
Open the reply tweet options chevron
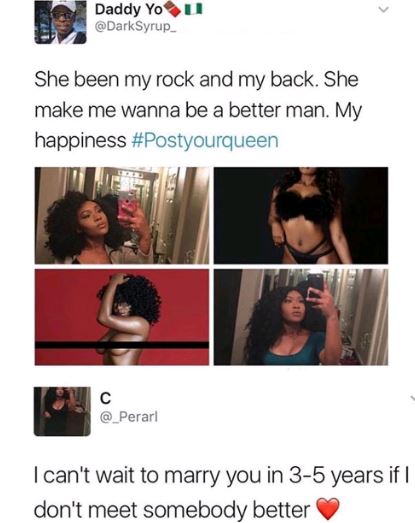(412, 398)
